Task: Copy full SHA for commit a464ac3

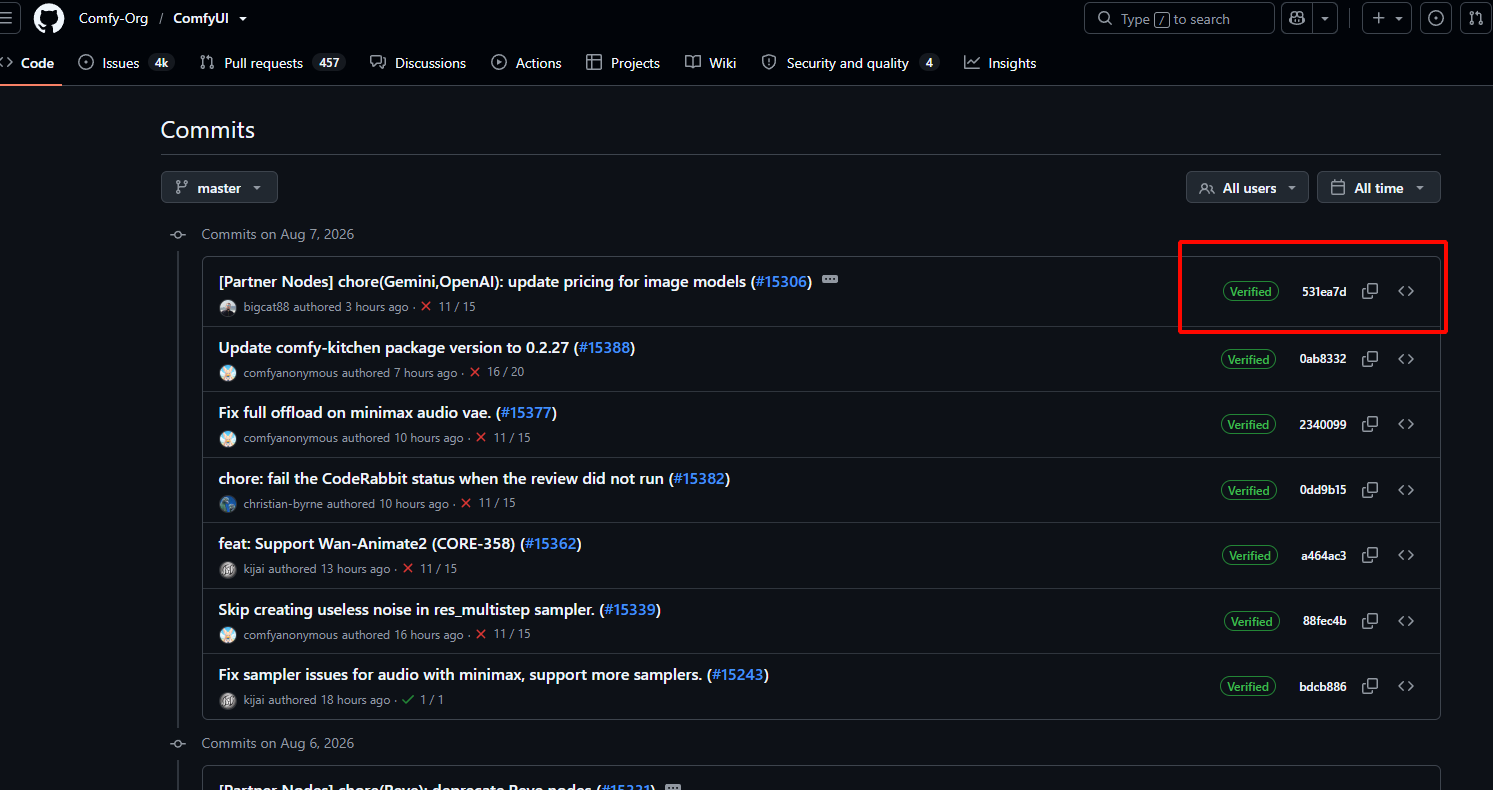Action: tap(1370, 555)
